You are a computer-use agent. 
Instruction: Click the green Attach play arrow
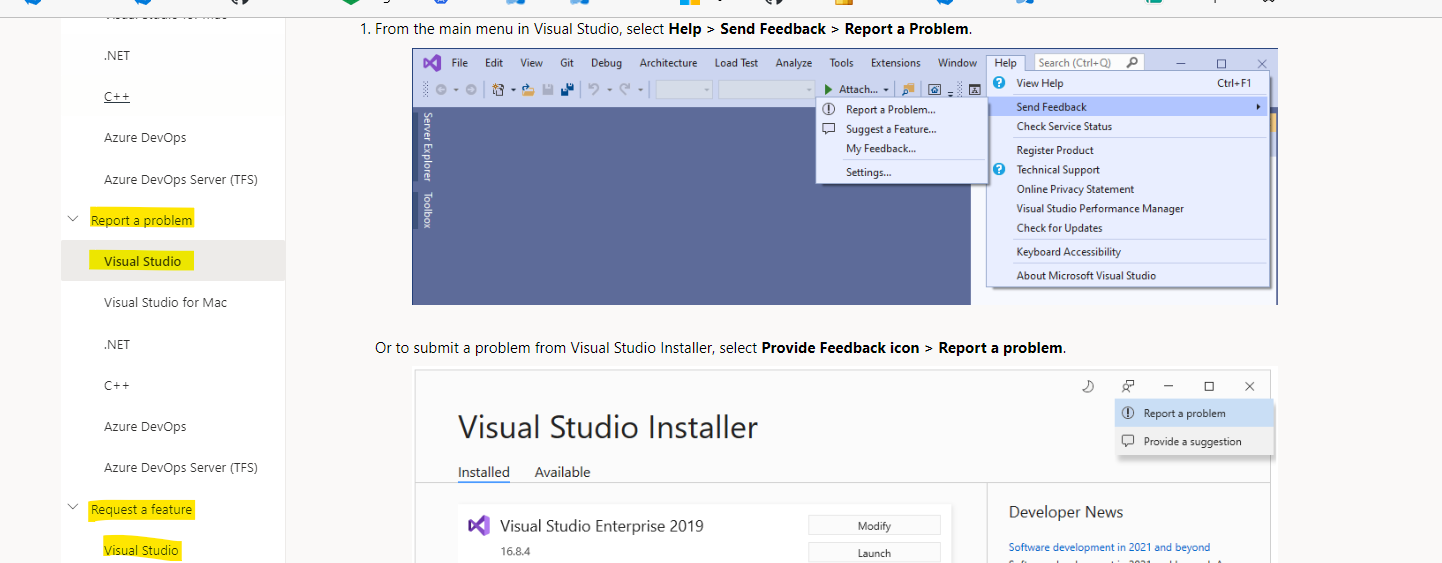(828, 89)
